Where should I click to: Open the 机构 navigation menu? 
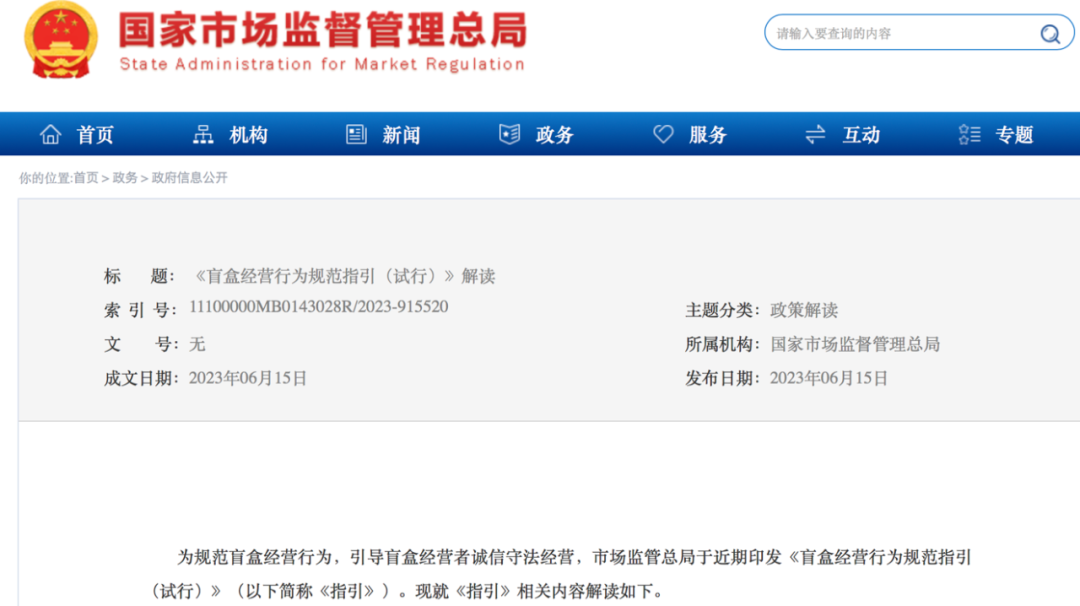248,135
